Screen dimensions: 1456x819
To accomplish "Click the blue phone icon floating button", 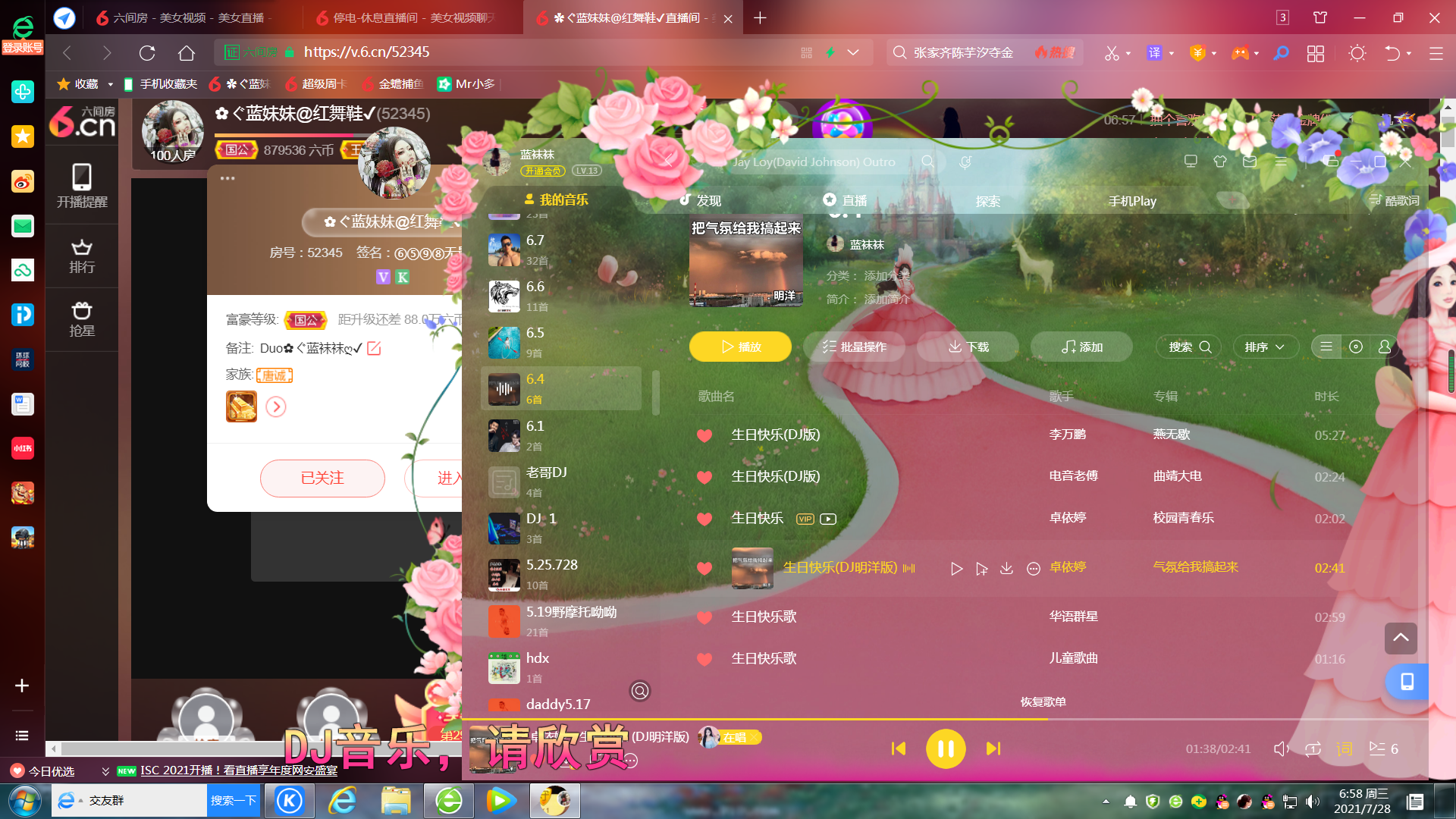I will 1407,682.
